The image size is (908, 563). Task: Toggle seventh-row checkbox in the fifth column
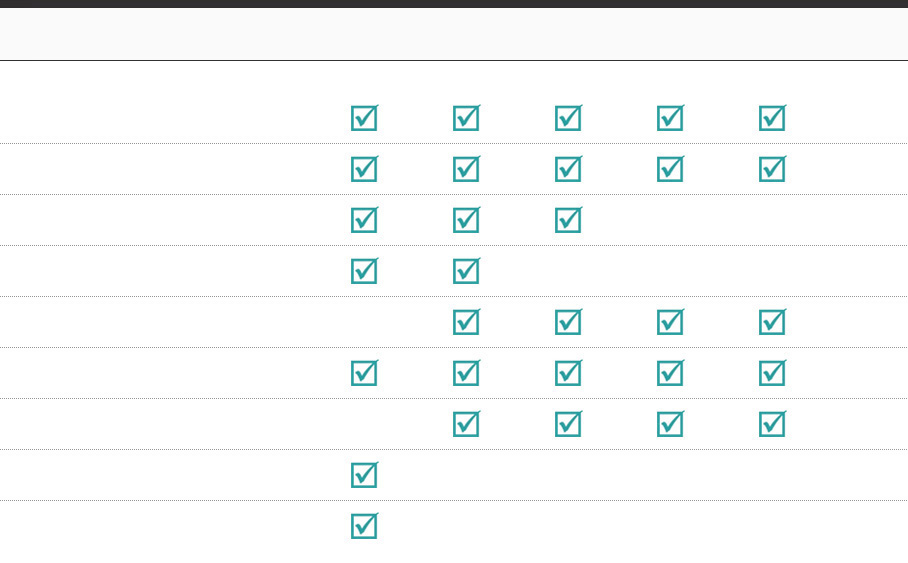(x=772, y=425)
